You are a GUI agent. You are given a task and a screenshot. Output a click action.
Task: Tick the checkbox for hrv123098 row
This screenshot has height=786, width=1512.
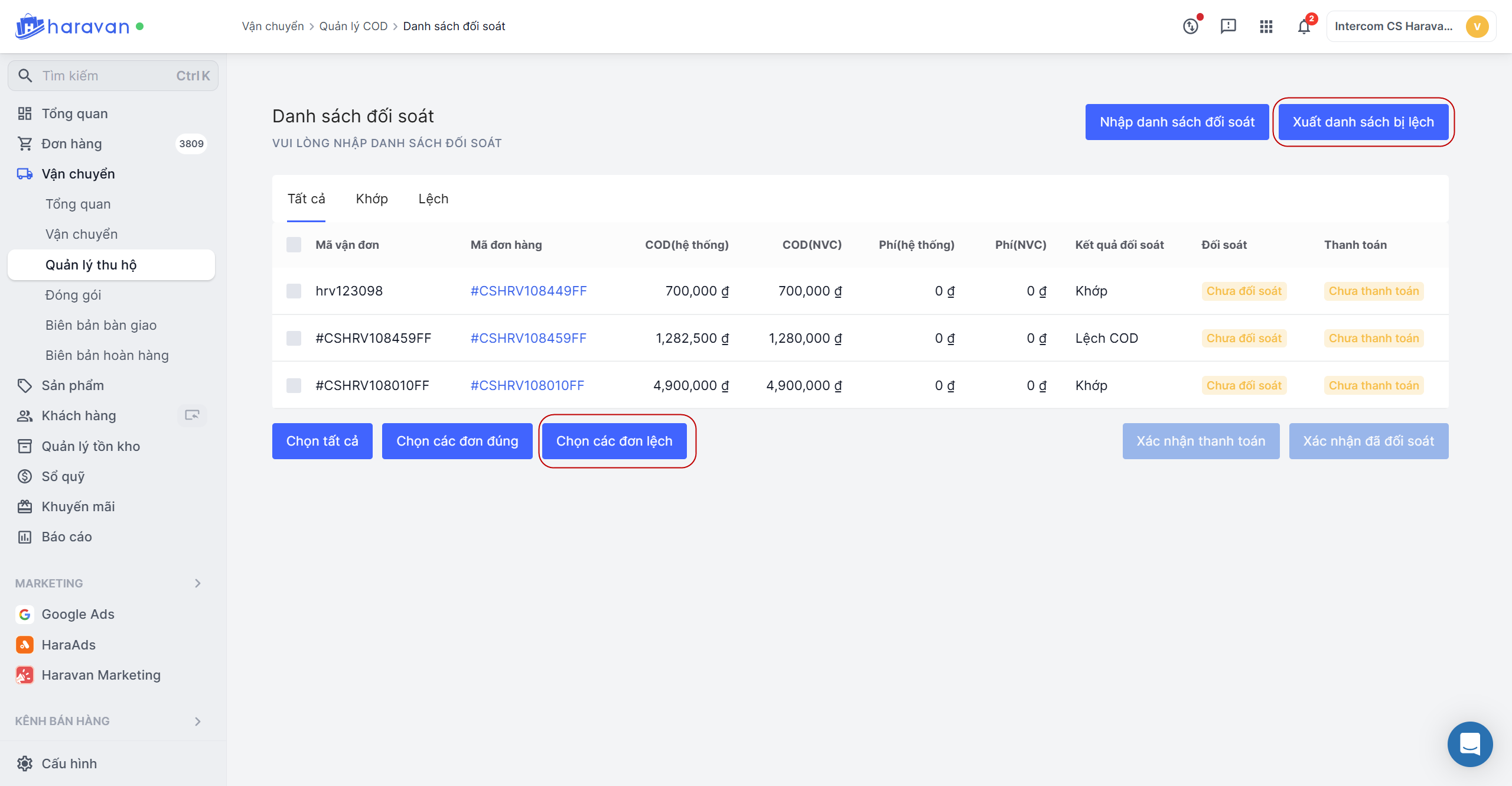[x=294, y=291]
